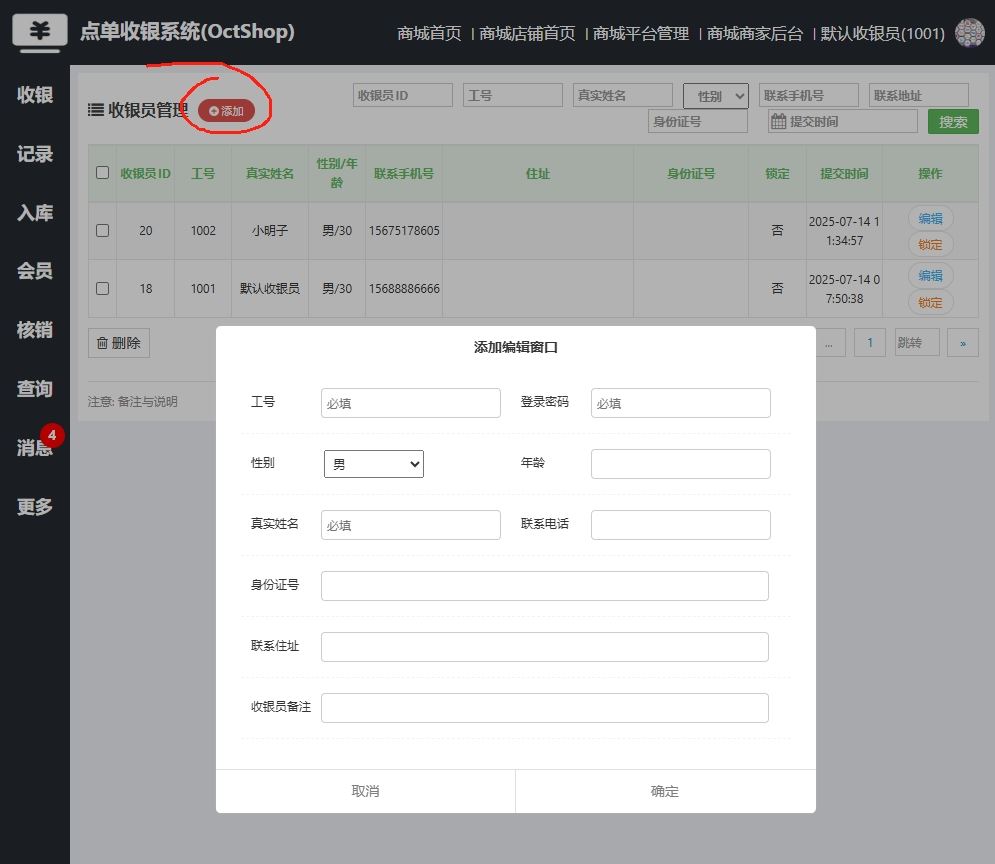
Task: Click the 年龄 field in dialog
Action: click(x=680, y=464)
